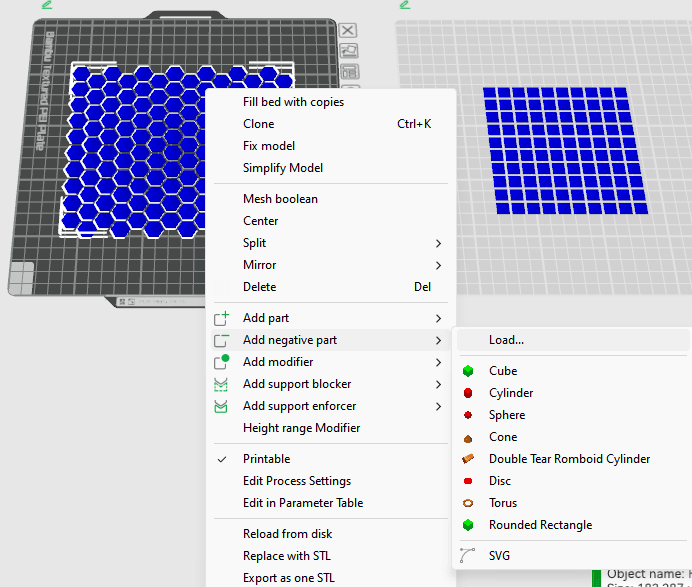Click the Ctrl+K shortcut label
The width and height of the screenshot is (692, 587).
pos(414,124)
